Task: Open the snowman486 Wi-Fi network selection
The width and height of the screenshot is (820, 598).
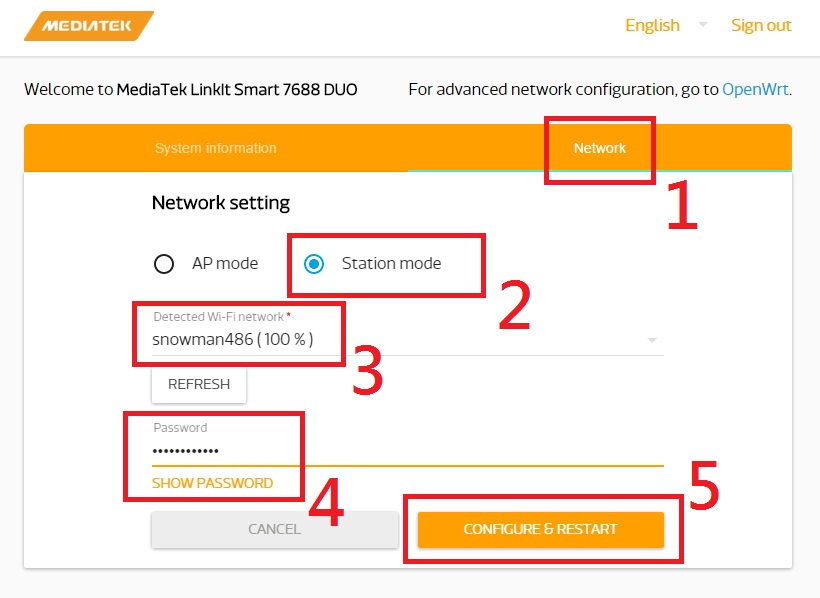Action: (x=407, y=340)
